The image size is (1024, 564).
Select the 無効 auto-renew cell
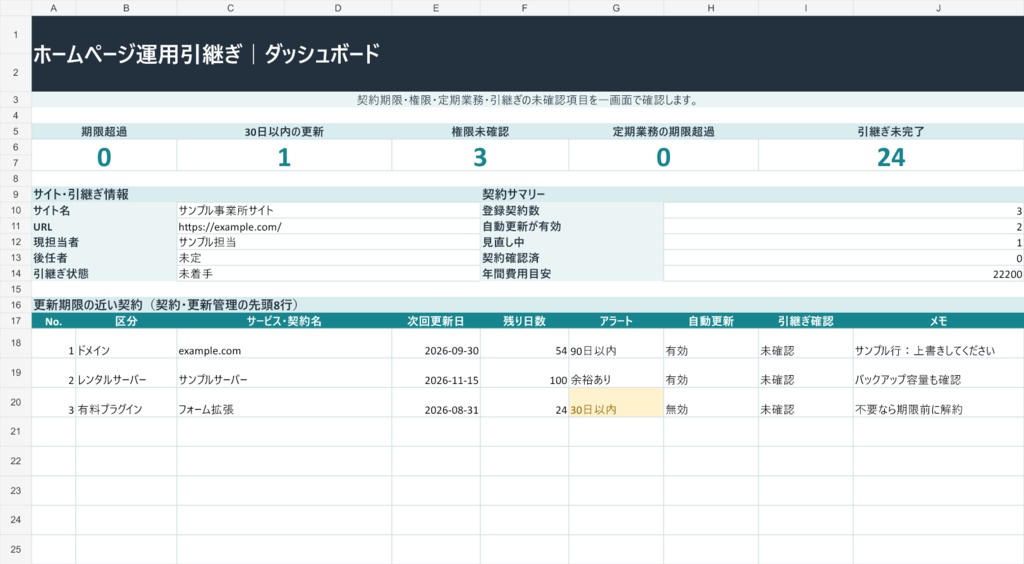pos(711,402)
